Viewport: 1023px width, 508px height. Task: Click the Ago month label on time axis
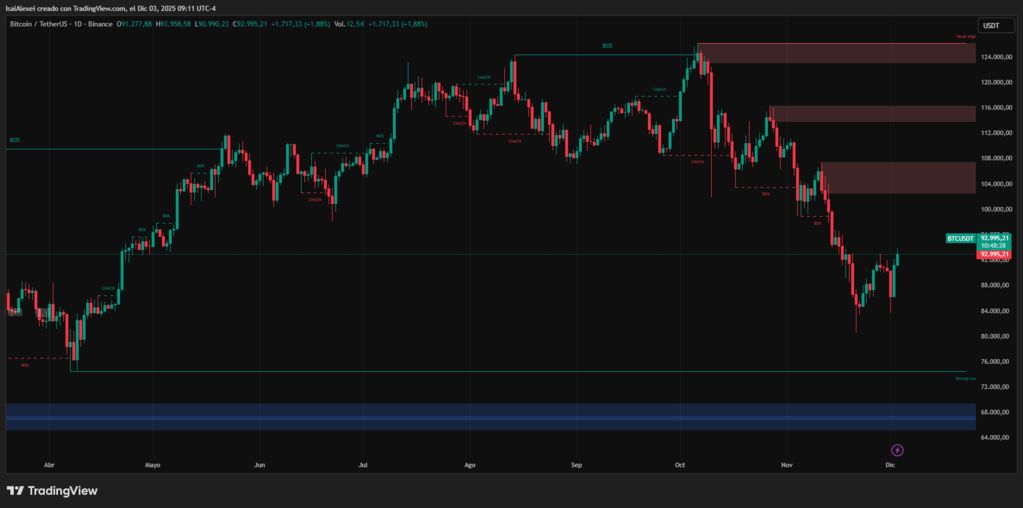tap(470, 466)
